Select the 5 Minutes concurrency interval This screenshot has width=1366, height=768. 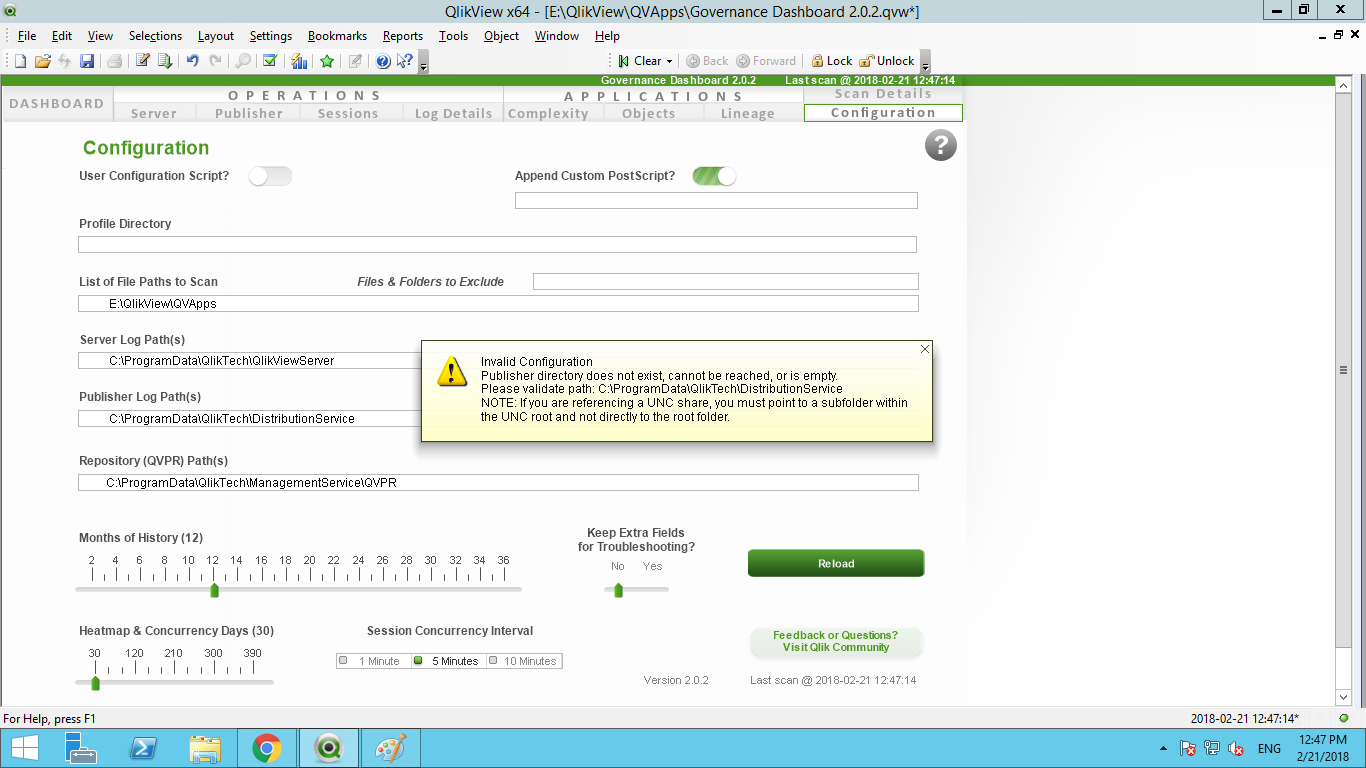click(449, 661)
